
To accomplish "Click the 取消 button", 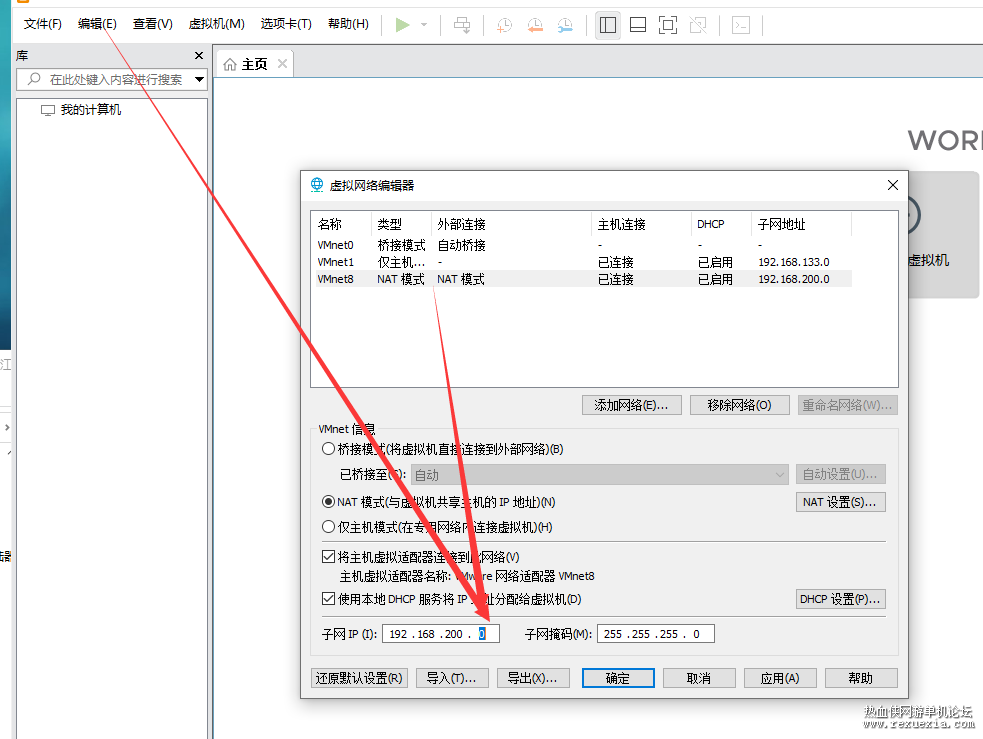I will point(699,678).
